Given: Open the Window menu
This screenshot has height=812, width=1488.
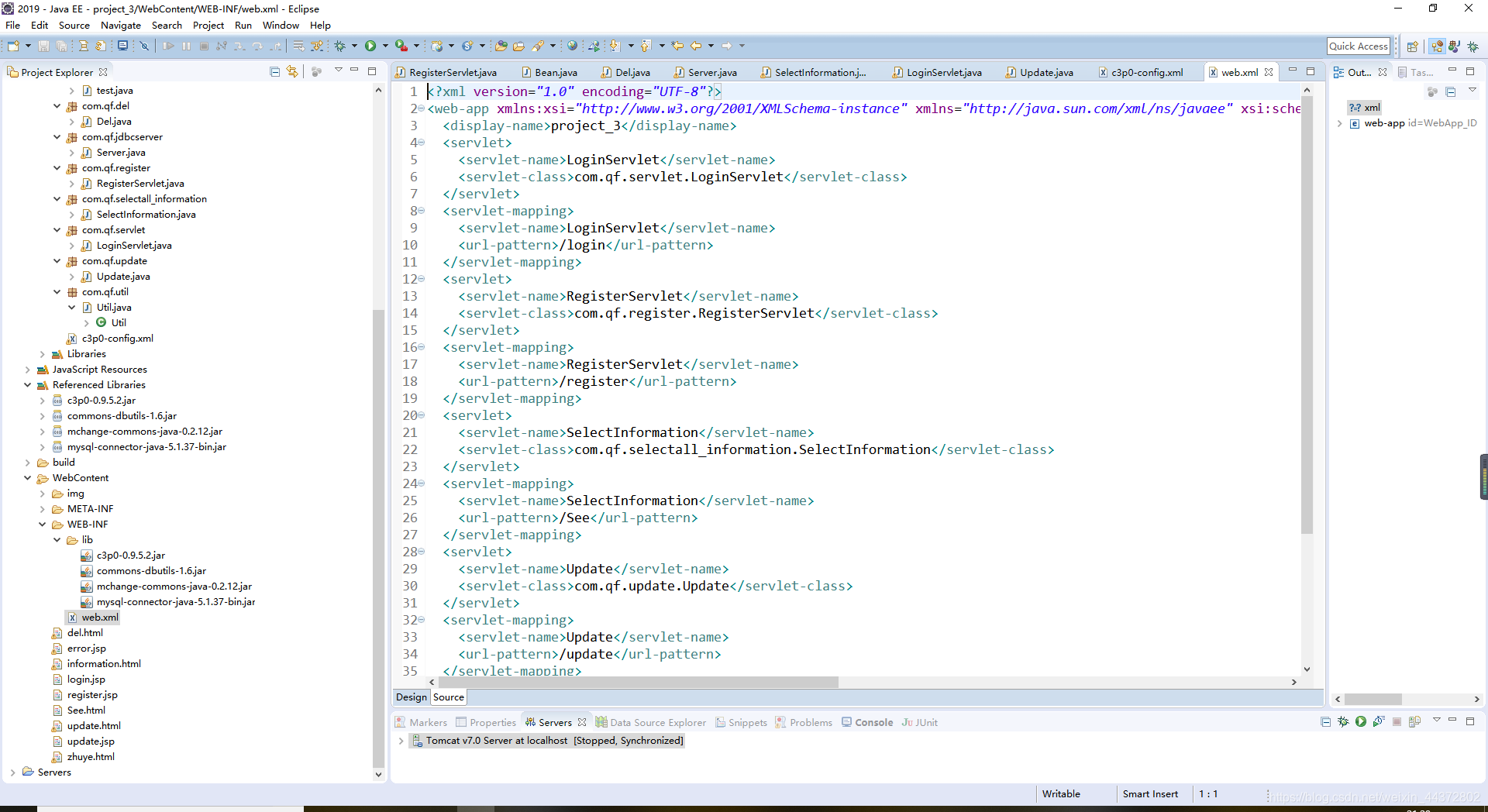Looking at the screenshot, I should (x=281, y=25).
